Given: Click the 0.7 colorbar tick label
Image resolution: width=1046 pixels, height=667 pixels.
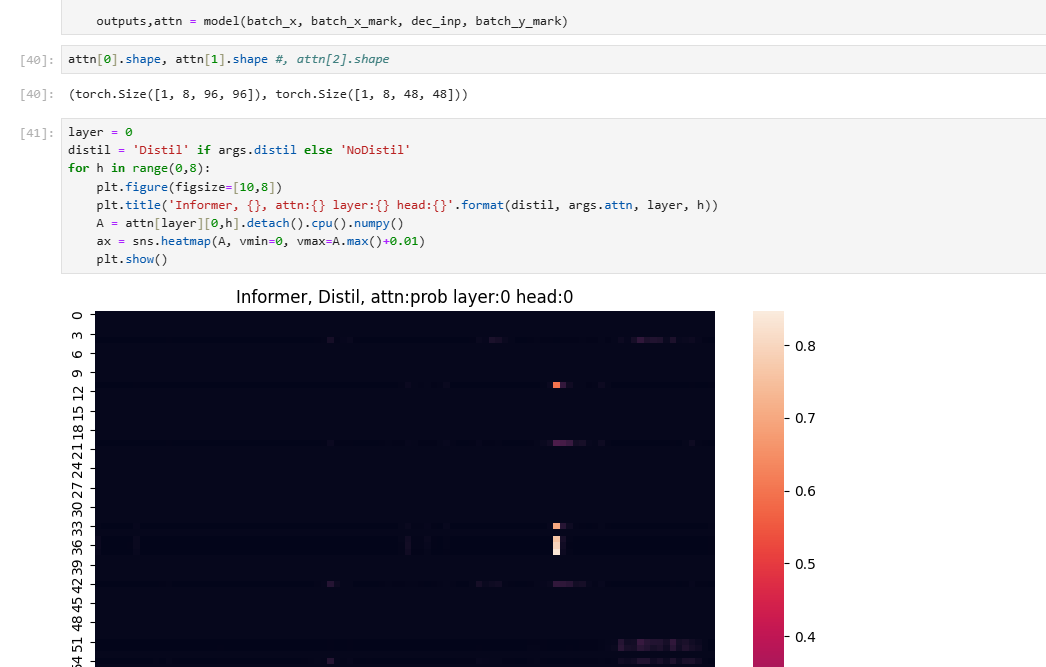Looking at the screenshot, I should [805, 418].
